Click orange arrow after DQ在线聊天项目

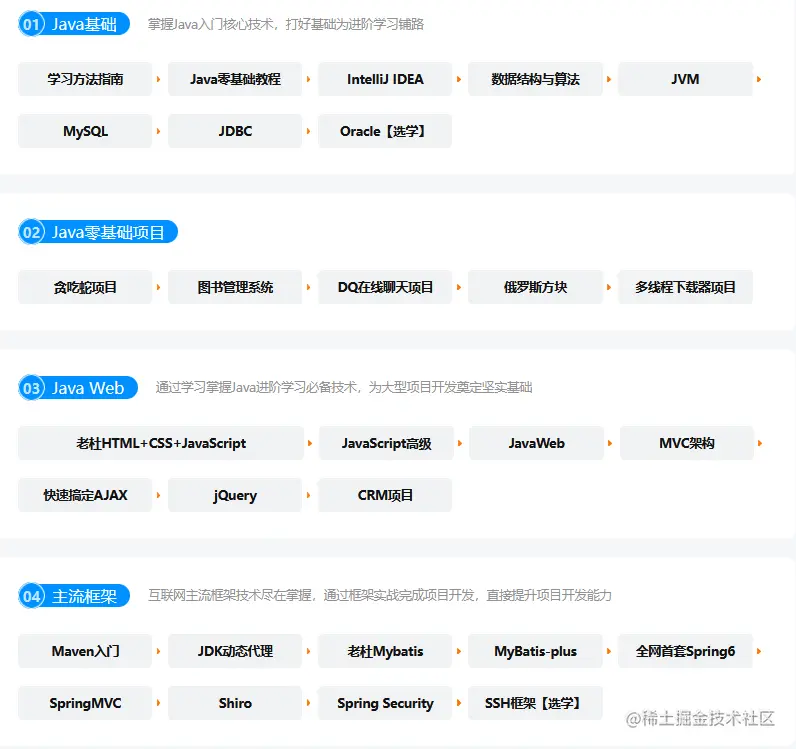(x=458, y=287)
